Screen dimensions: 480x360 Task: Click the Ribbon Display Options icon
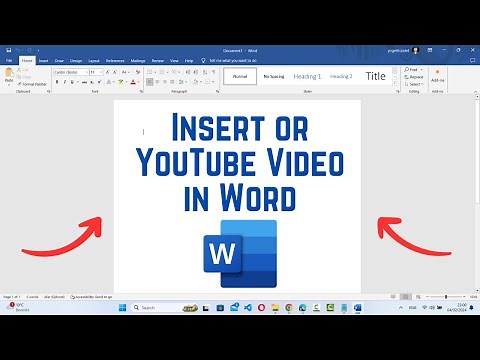pyautogui.click(x=430, y=50)
